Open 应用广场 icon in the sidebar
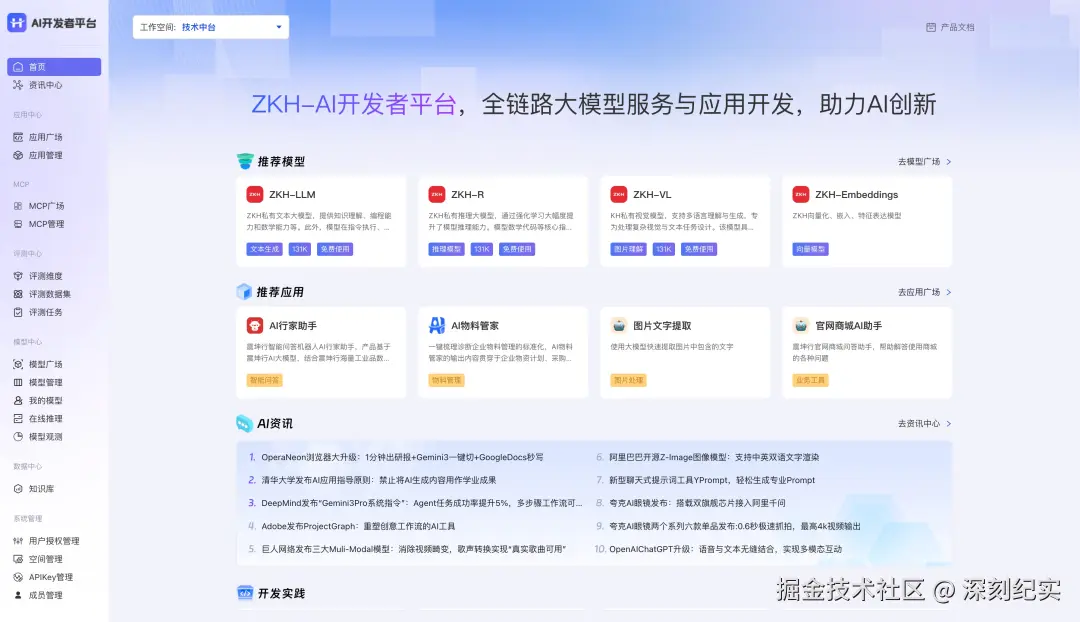 (18, 137)
